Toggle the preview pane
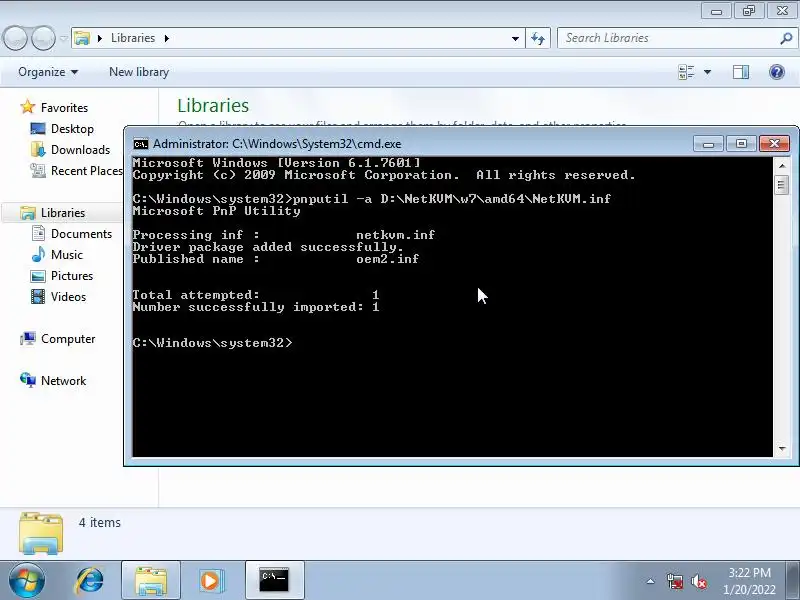The image size is (800, 600). 741,72
